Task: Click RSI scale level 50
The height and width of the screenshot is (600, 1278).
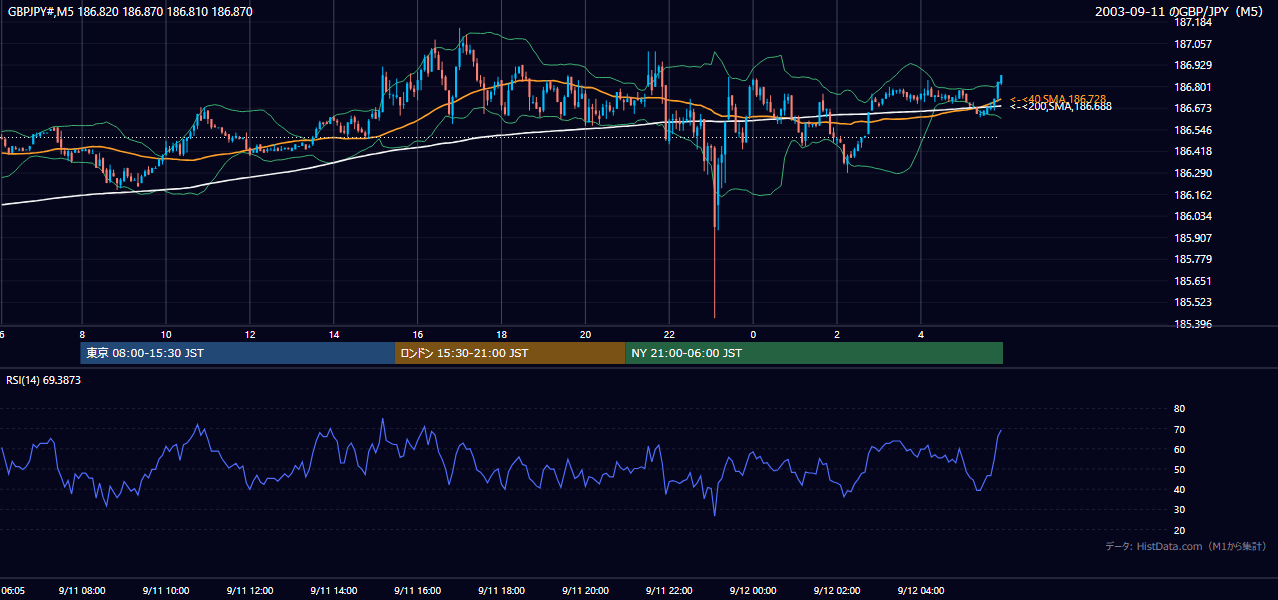Action: coord(1179,469)
